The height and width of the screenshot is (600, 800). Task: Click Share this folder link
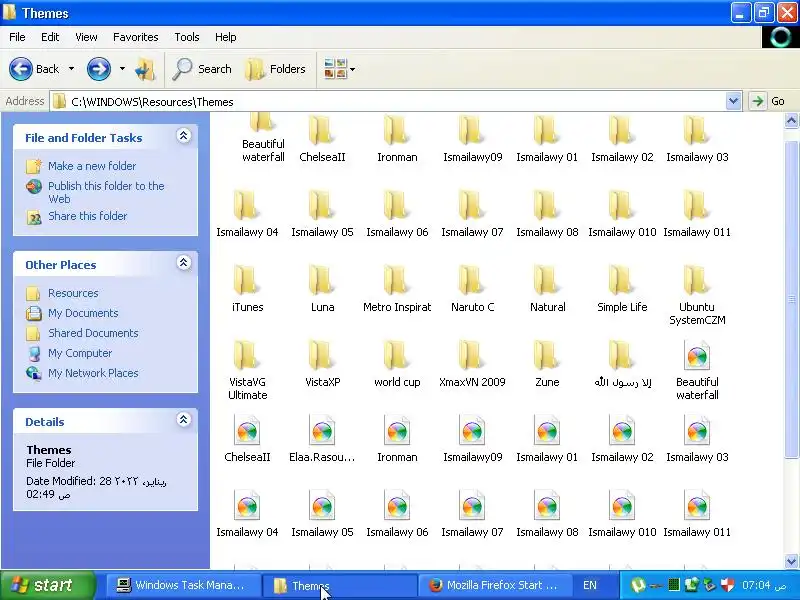point(87,216)
